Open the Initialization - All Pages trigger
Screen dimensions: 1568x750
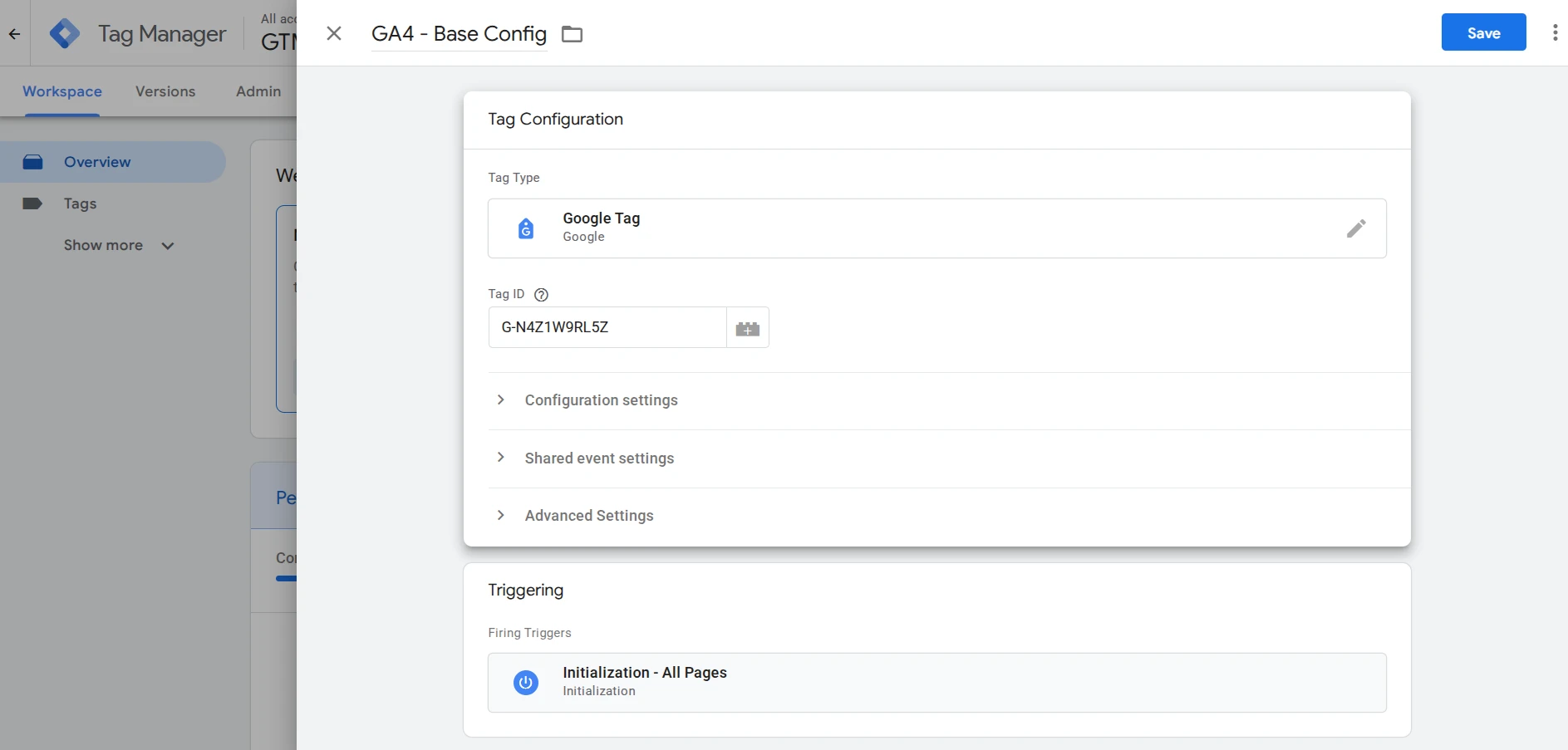pos(937,683)
